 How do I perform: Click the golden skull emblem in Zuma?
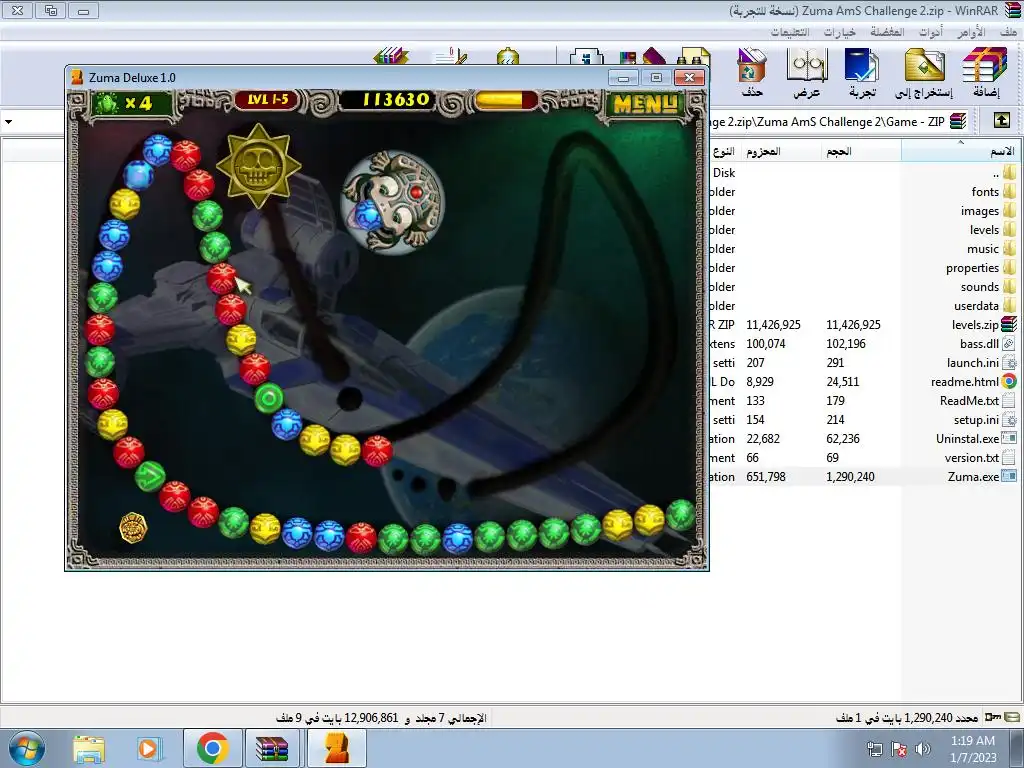click(259, 167)
